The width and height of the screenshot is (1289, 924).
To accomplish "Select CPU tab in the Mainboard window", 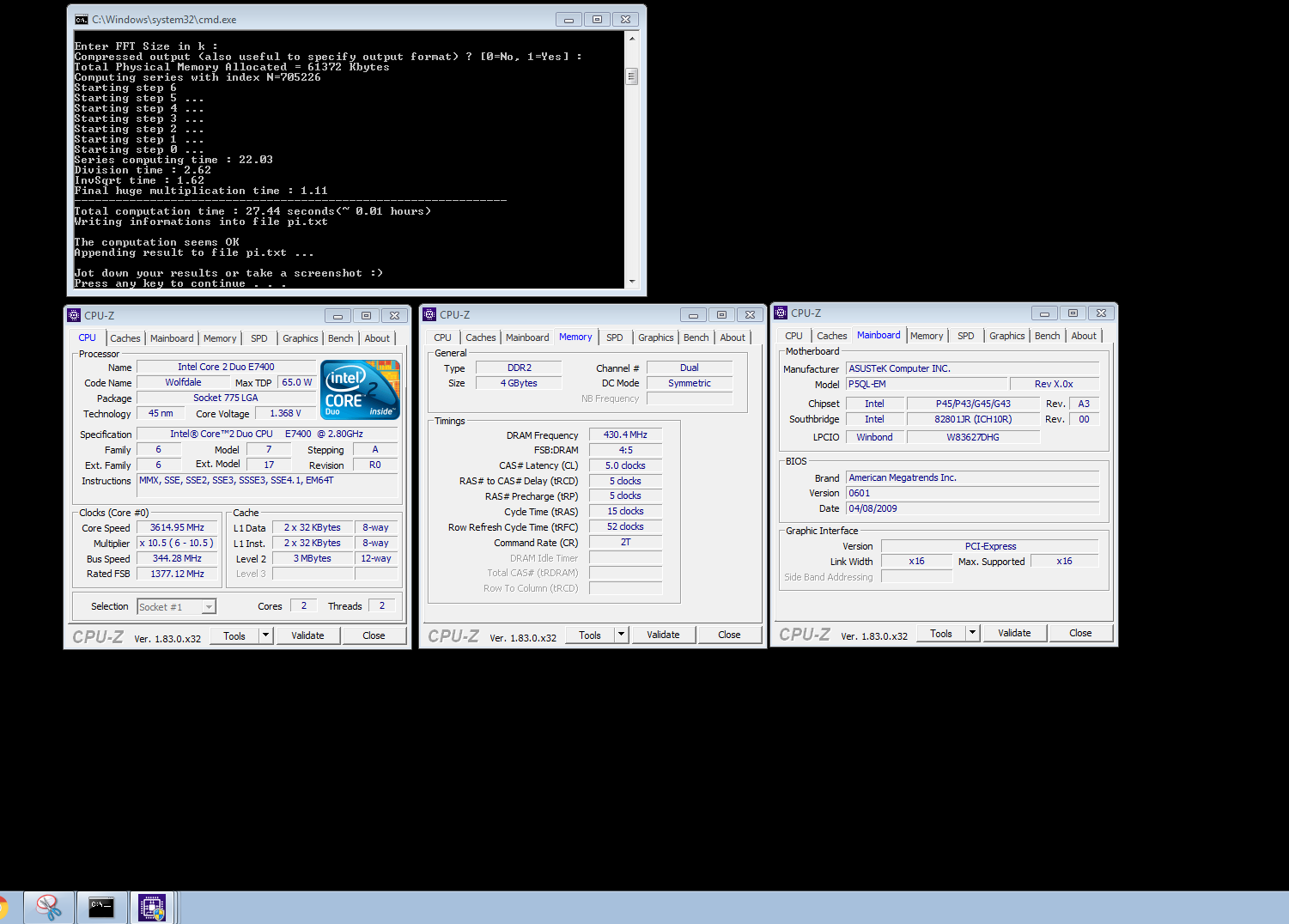I will coord(794,336).
